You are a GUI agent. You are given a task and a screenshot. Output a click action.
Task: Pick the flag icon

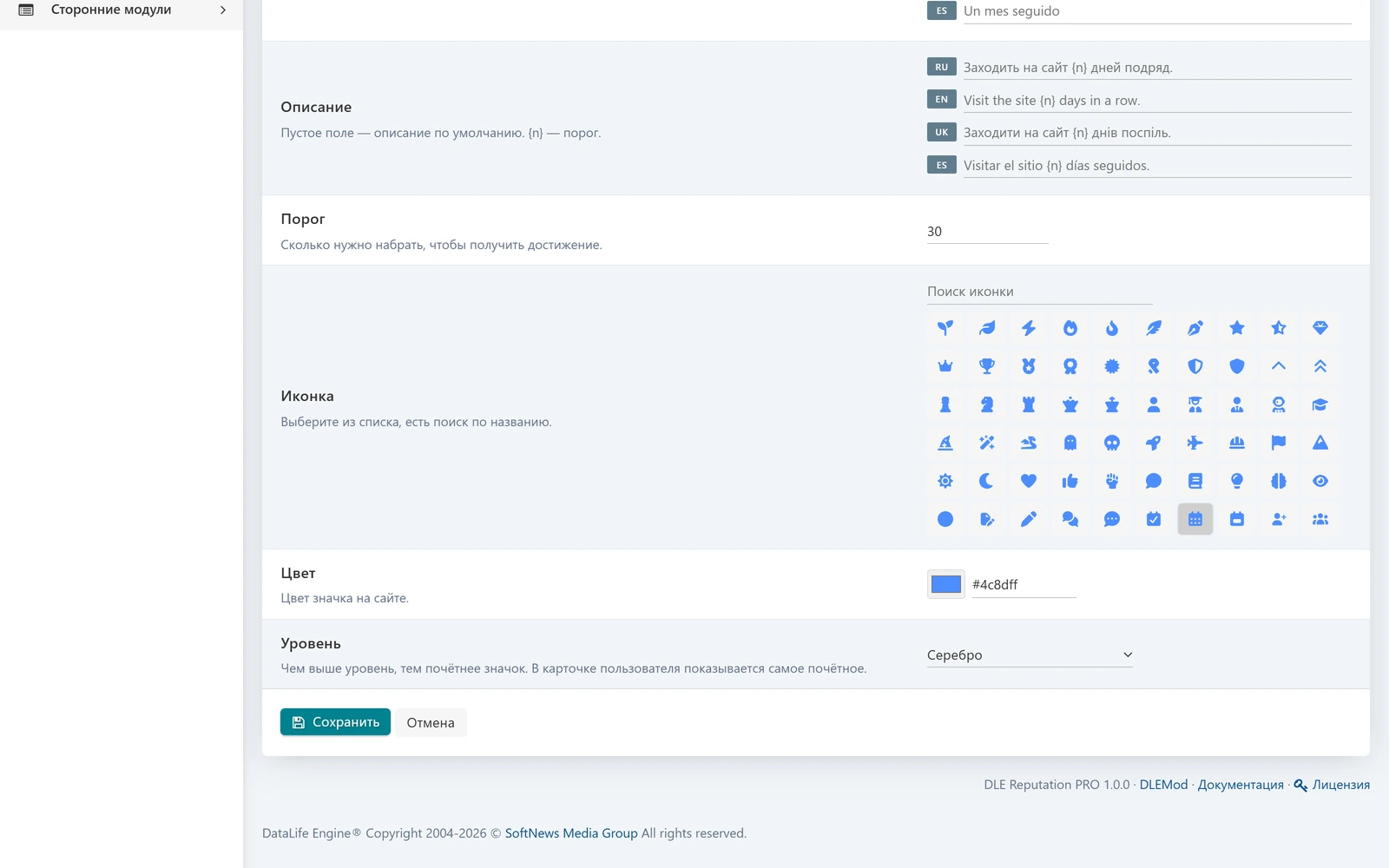coord(1279,443)
